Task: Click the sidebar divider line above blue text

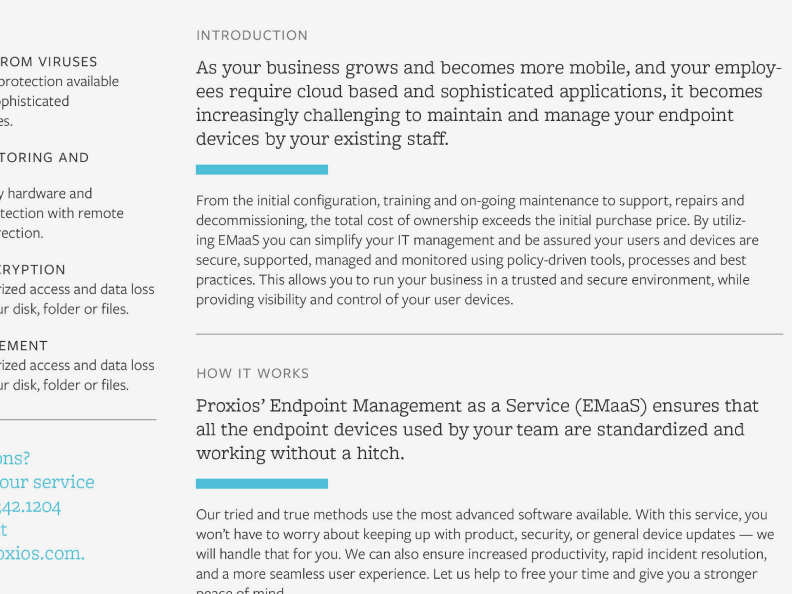Action: pos(78,419)
